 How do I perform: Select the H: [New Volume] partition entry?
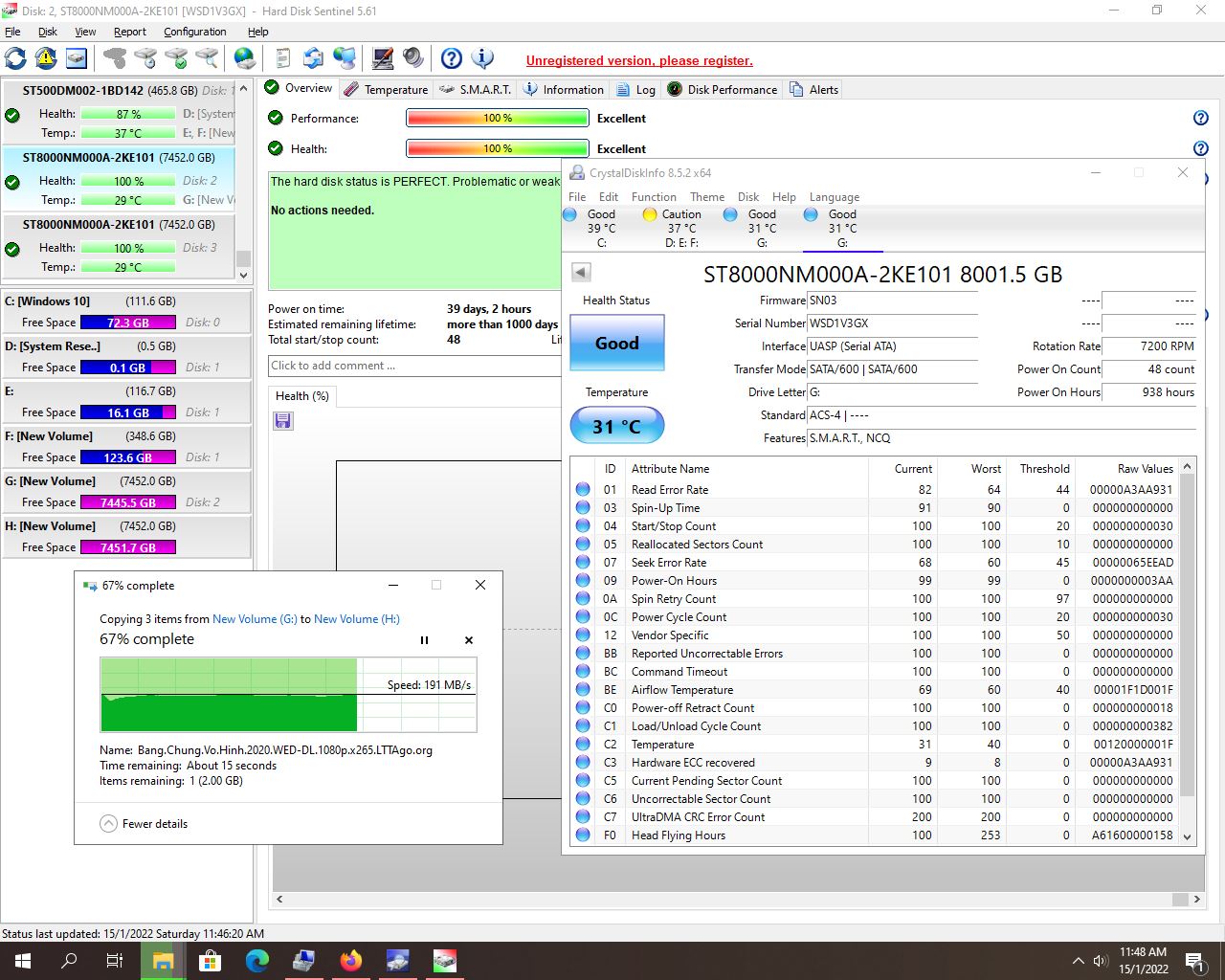(x=126, y=537)
